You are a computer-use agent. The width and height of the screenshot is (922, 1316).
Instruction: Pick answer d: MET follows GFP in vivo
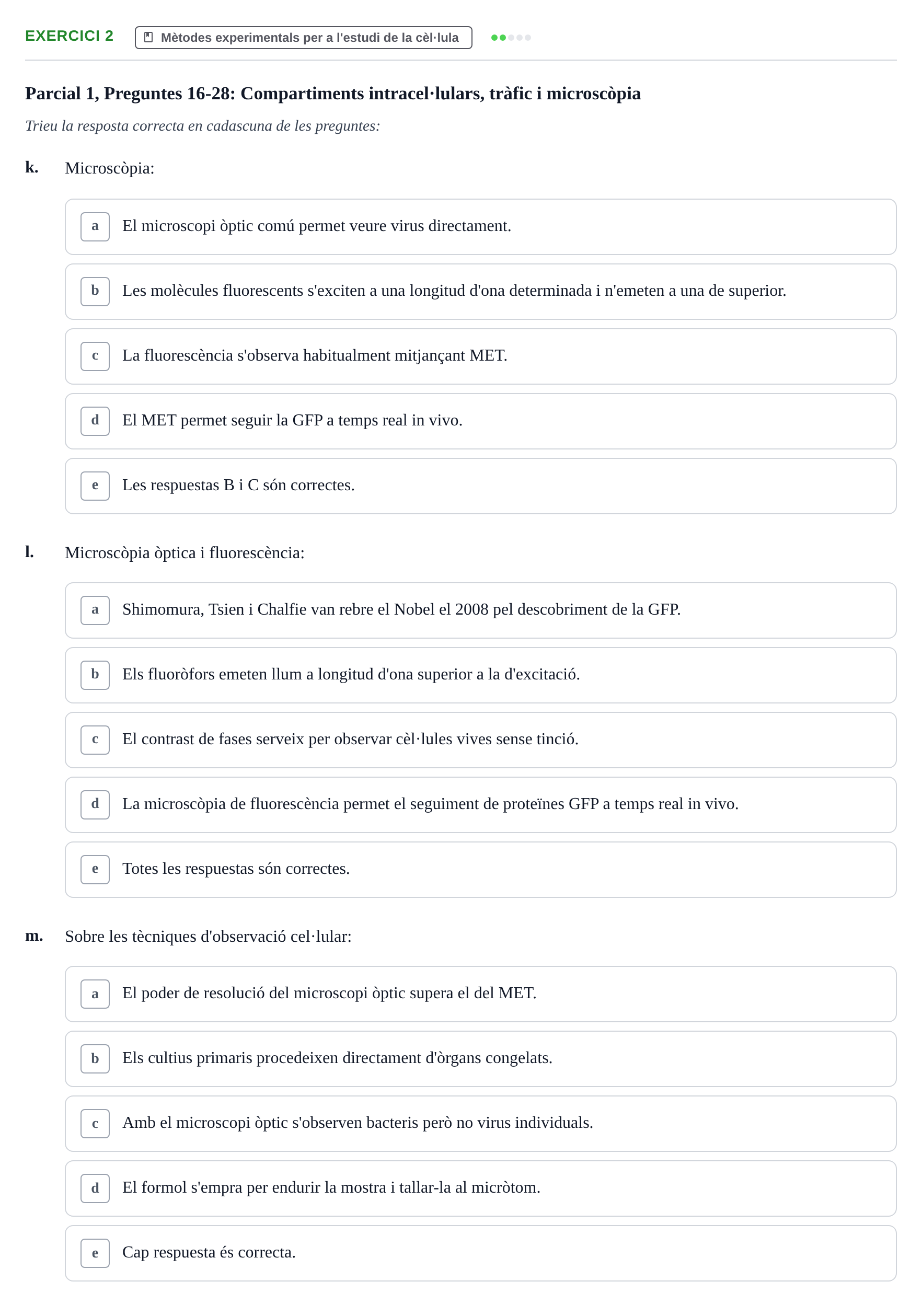pos(480,421)
